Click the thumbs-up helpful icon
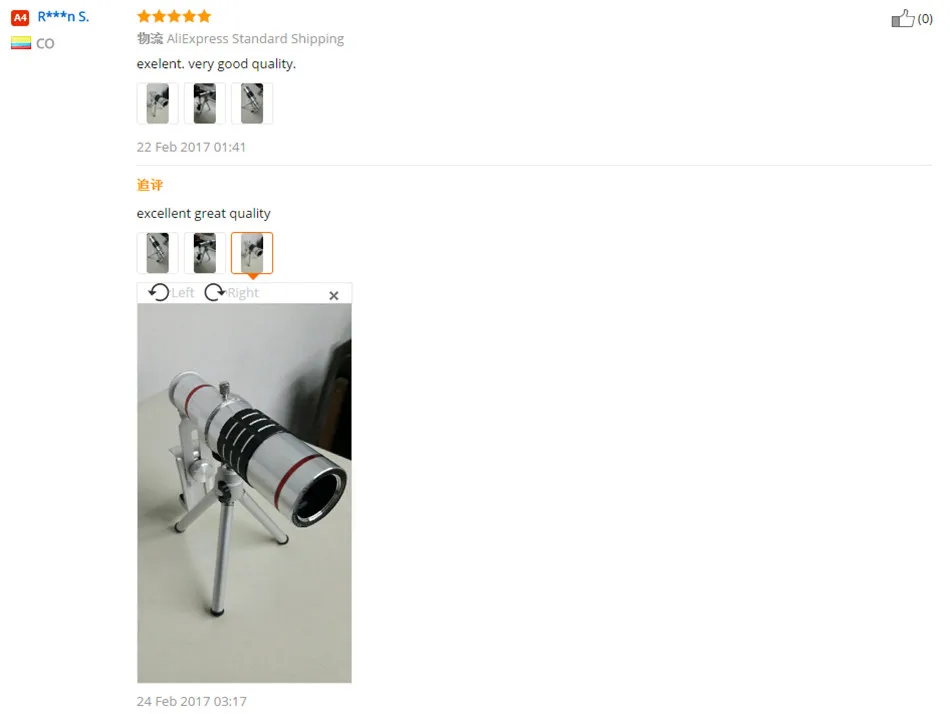The image size is (950, 714). pyautogui.click(x=903, y=18)
